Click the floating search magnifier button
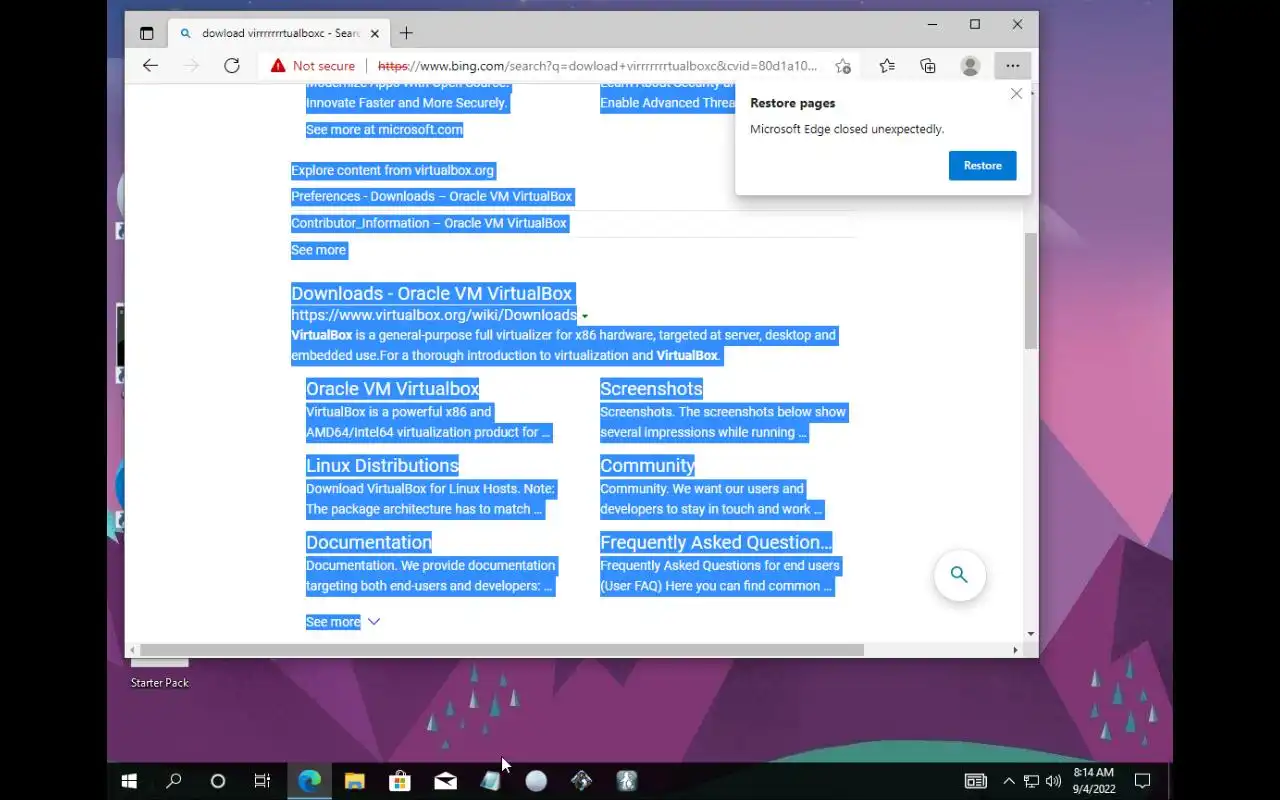Viewport: 1280px width, 800px height. pos(959,575)
